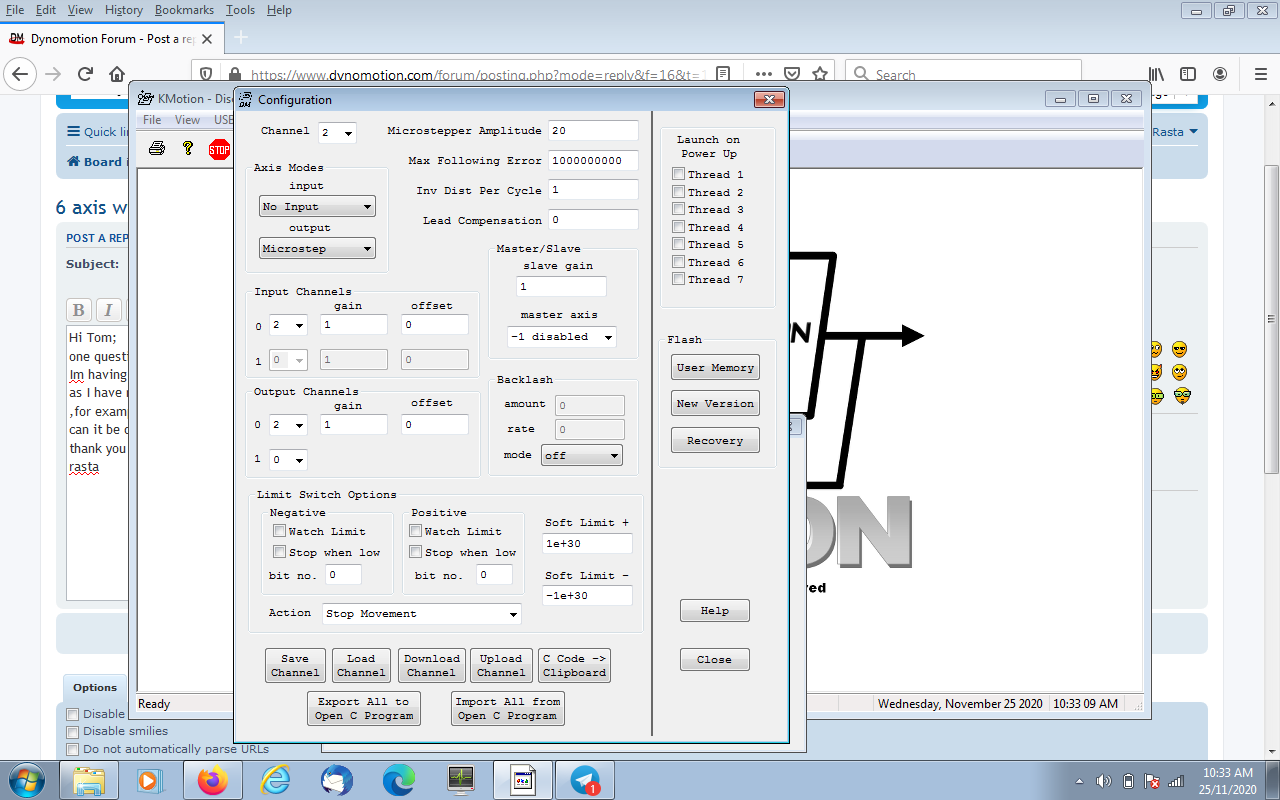Open the Channel number dropdown

[337, 132]
